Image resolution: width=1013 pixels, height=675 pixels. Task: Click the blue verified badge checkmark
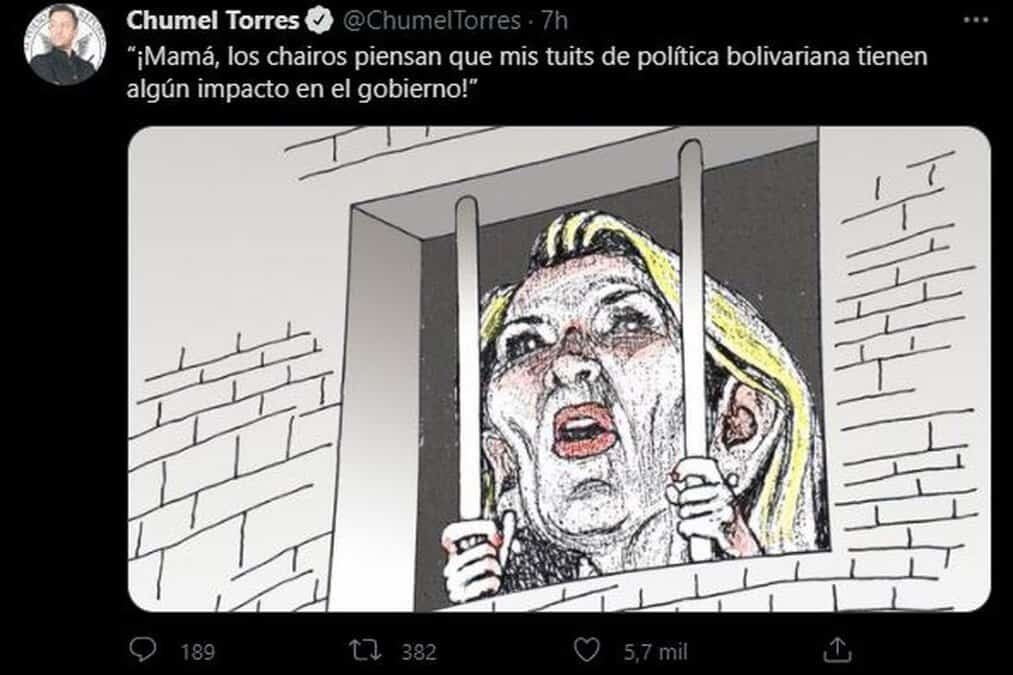point(319,21)
